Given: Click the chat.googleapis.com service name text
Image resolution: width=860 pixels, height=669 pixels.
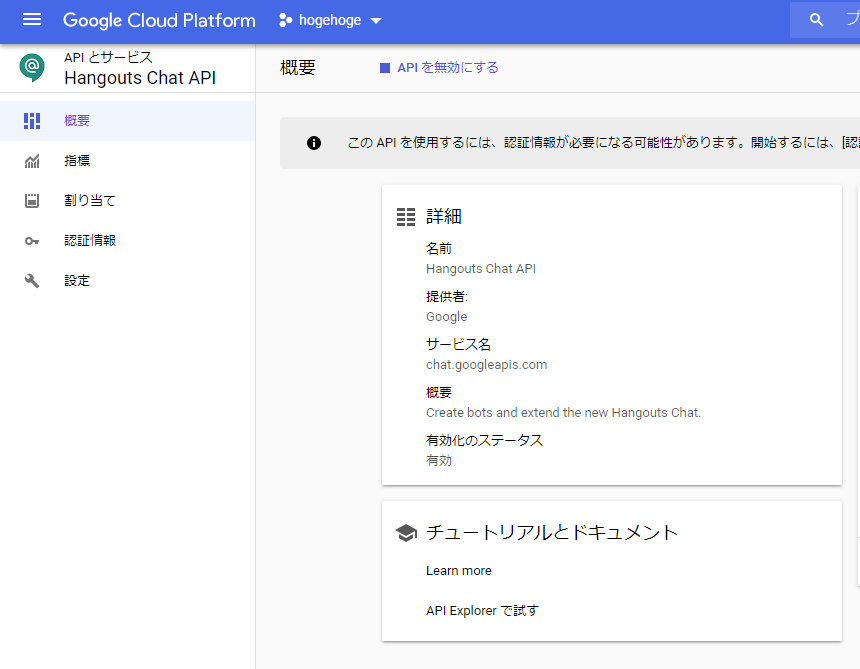Looking at the screenshot, I should pos(486,365).
